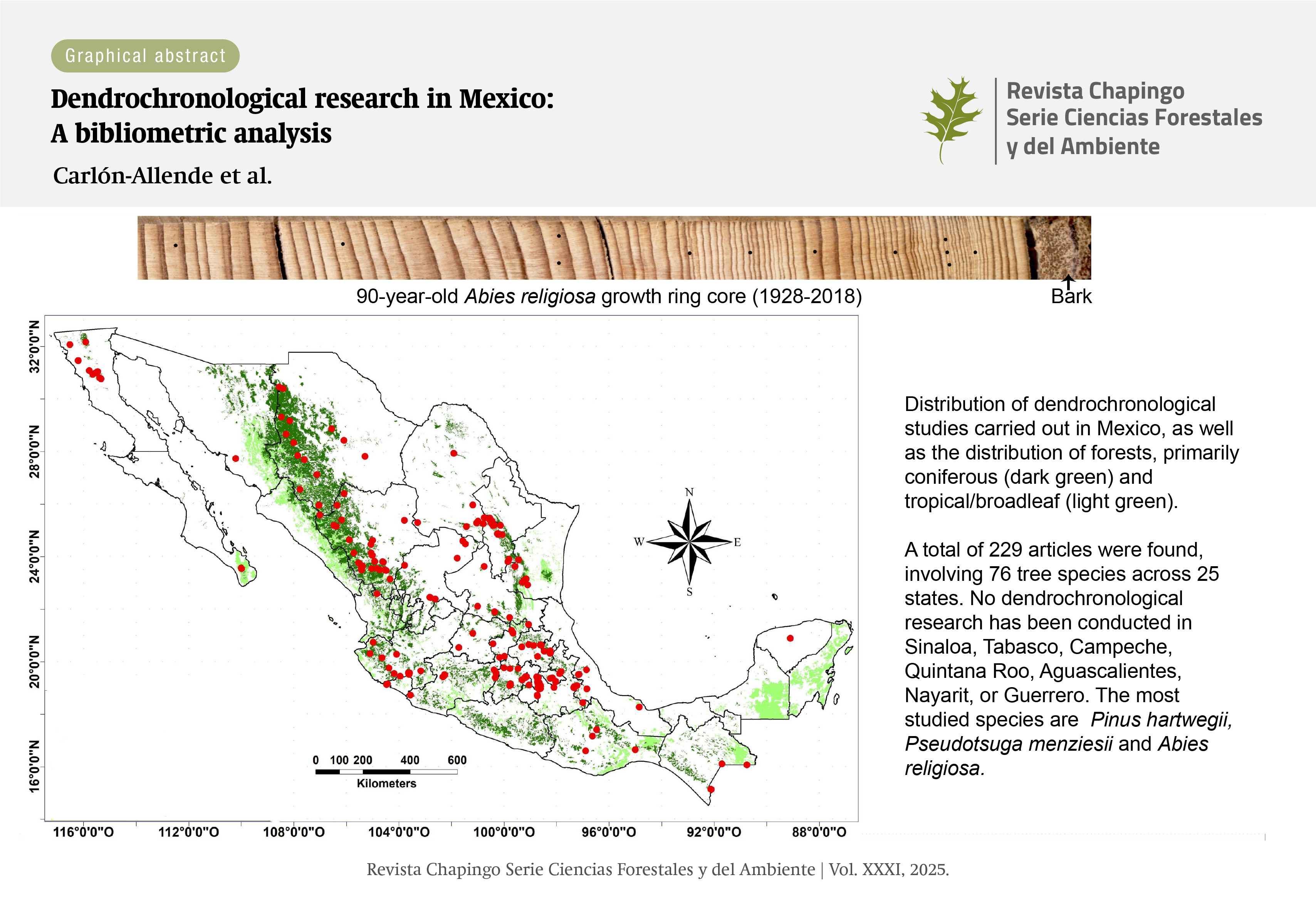Screen dimensions: 1316x899
Task: Click the red dot in Yucatán peninsula
Action: (x=790, y=639)
